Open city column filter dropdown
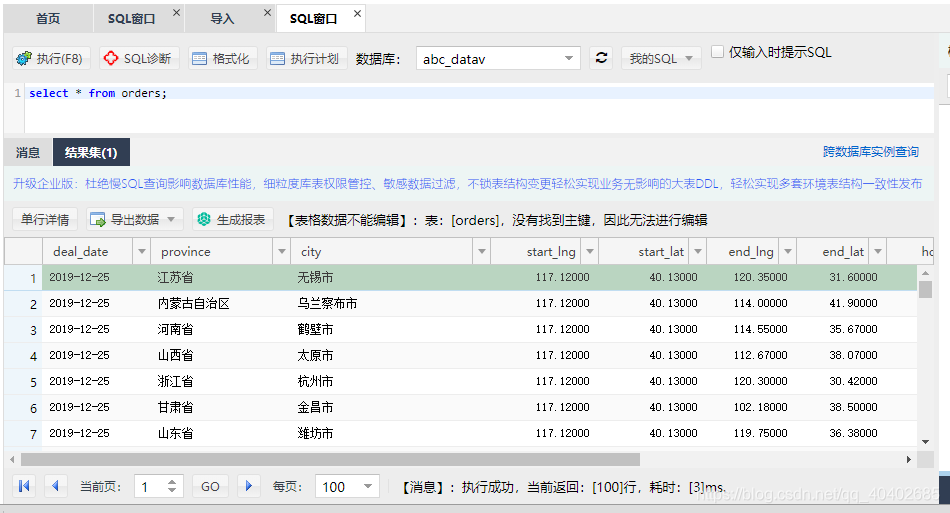This screenshot has width=950, height=513. click(x=482, y=251)
